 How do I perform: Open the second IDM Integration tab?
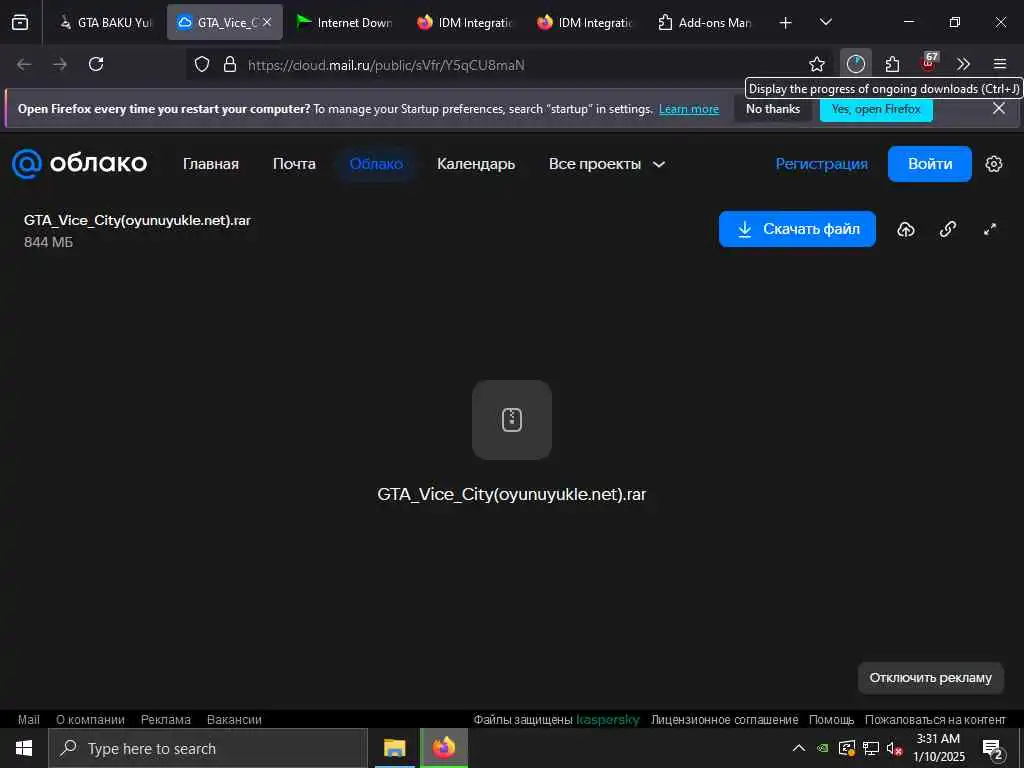585,22
